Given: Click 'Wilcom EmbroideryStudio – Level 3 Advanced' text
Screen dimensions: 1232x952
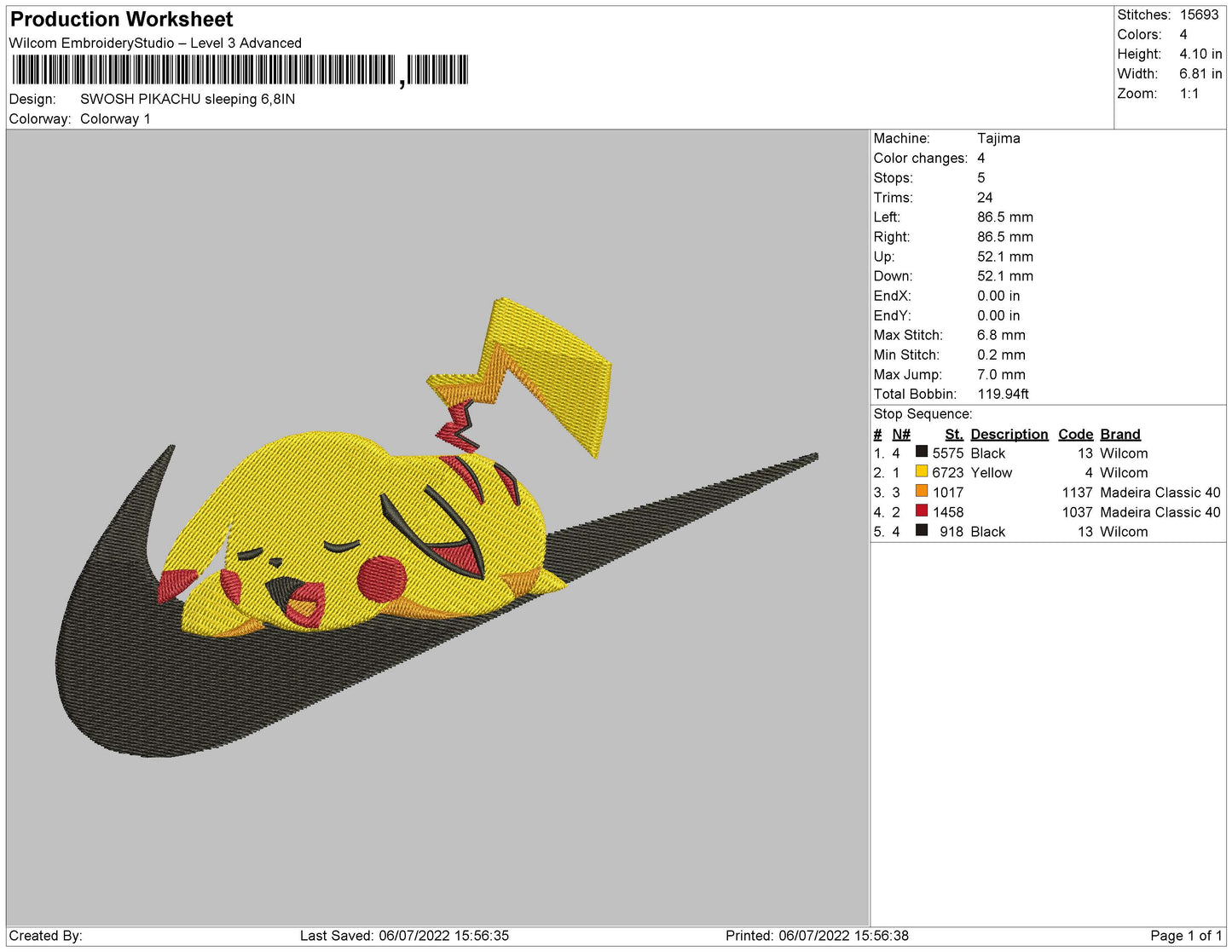Looking at the screenshot, I should click(155, 43).
